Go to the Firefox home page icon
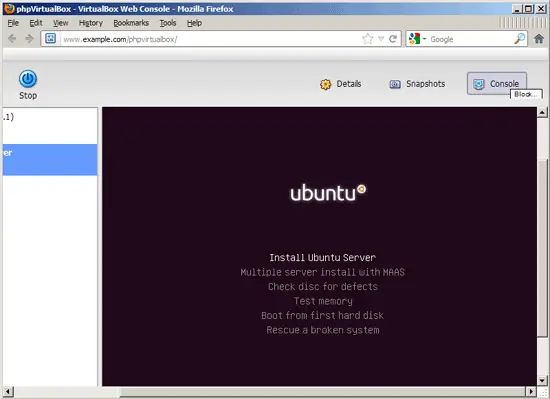Viewport: 550px width, 399px height. (x=539, y=39)
